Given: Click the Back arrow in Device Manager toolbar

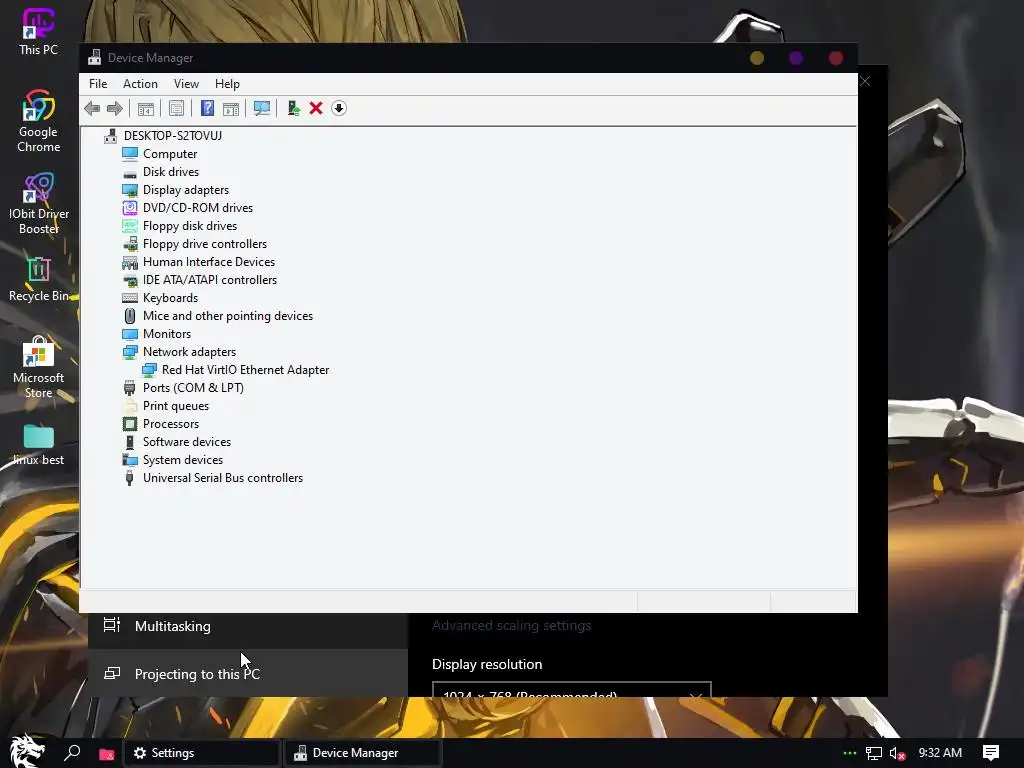Looking at the screenshot, I should (x=92, y=108).
